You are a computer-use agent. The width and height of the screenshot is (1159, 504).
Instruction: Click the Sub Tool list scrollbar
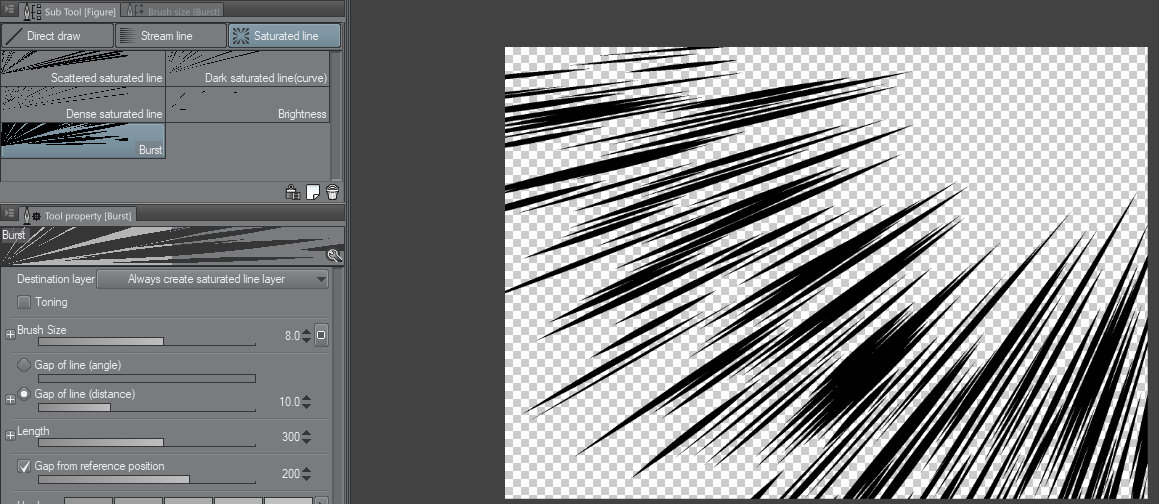(337, 115)
